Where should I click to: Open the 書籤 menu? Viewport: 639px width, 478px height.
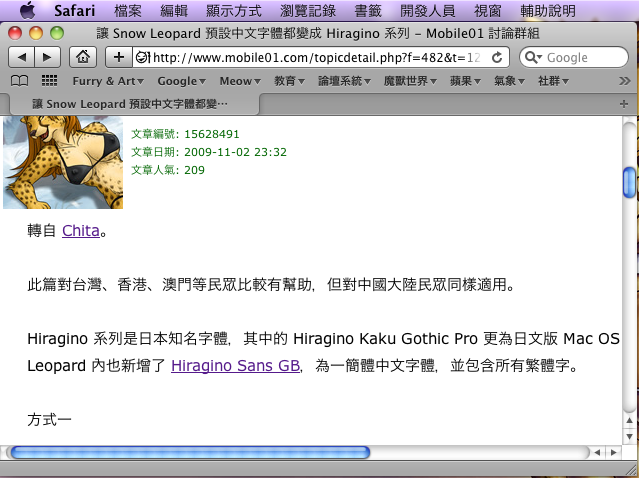pos(368,11)
